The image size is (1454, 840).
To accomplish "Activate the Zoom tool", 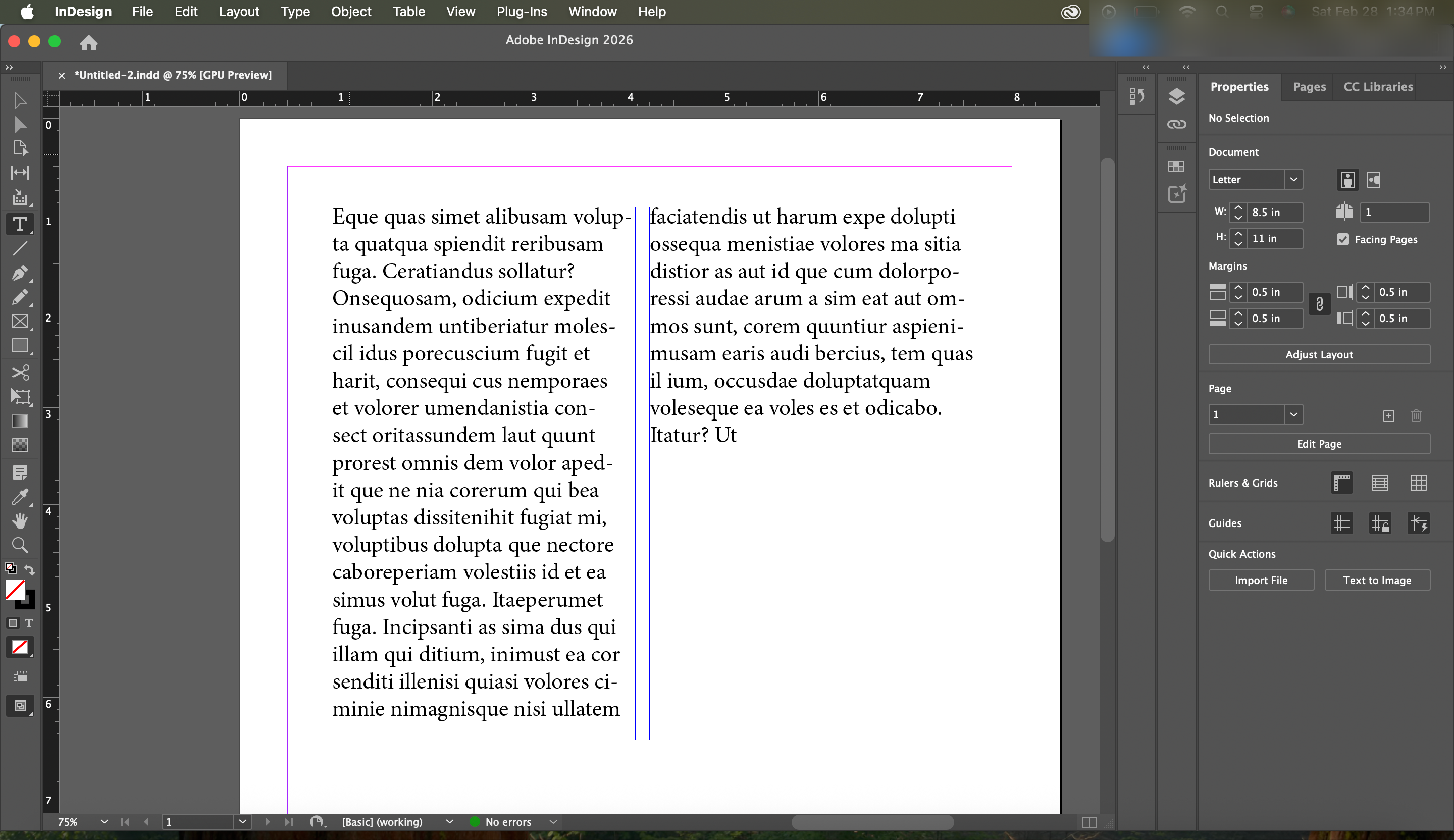I will point(20,545).
